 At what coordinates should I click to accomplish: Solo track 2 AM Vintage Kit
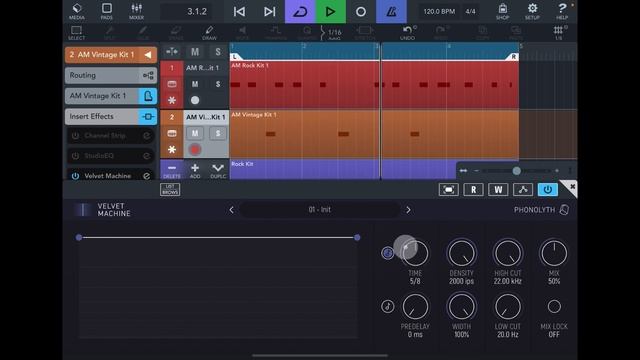(218, 133)
